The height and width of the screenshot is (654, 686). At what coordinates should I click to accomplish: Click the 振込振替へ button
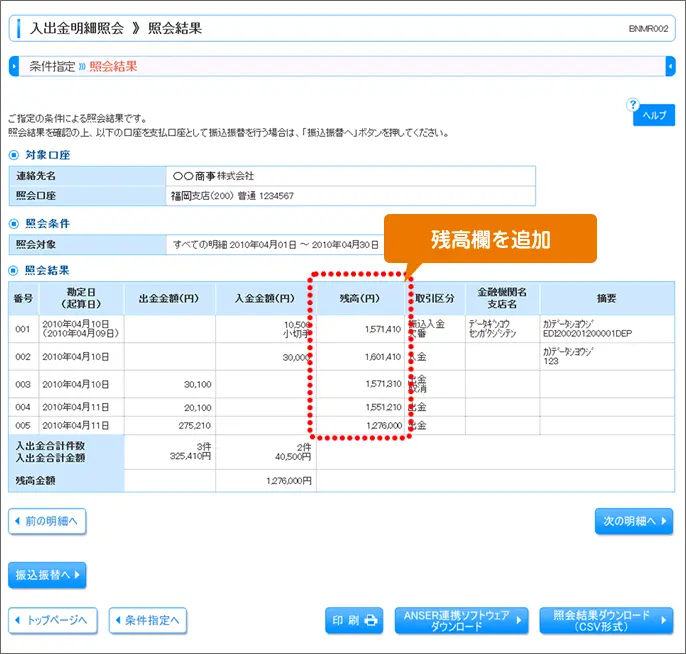pos(47,575)
